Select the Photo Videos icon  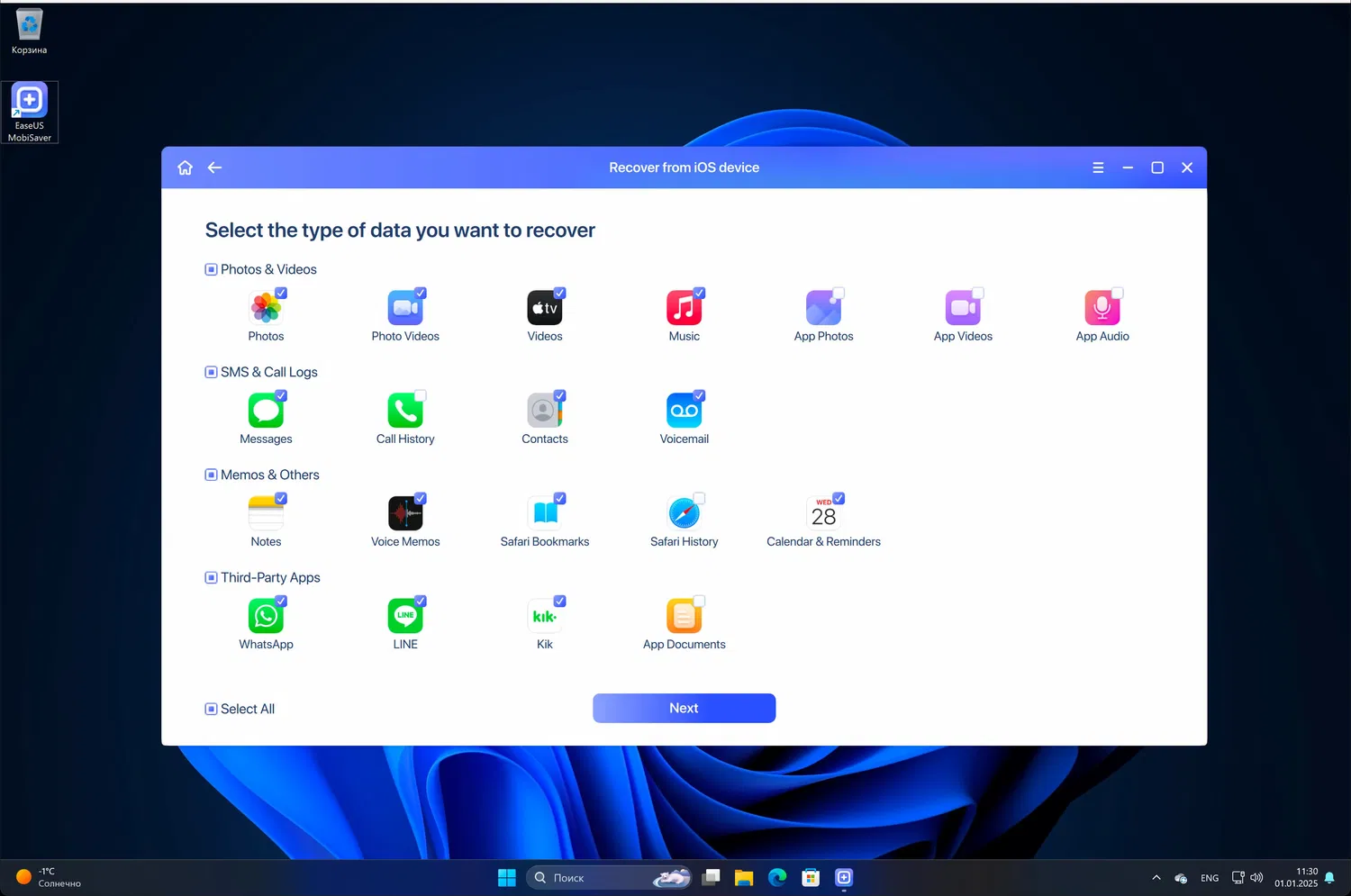pos(405,308)
